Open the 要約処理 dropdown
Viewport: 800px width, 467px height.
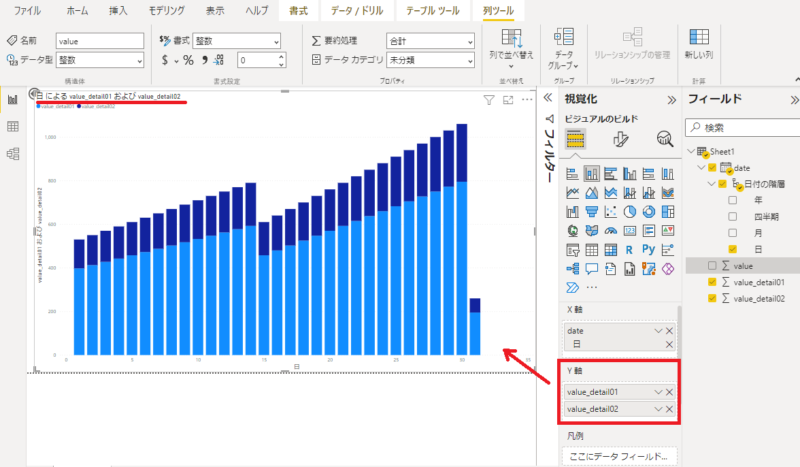(431, 41)
